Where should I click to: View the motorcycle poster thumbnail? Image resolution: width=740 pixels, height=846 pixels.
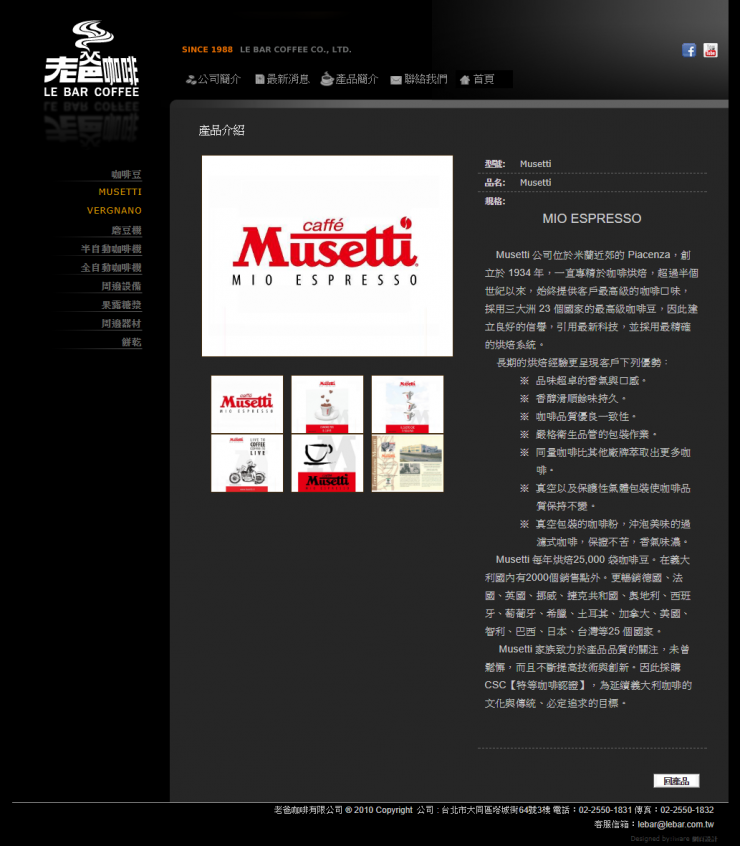(x=247, y=463)
